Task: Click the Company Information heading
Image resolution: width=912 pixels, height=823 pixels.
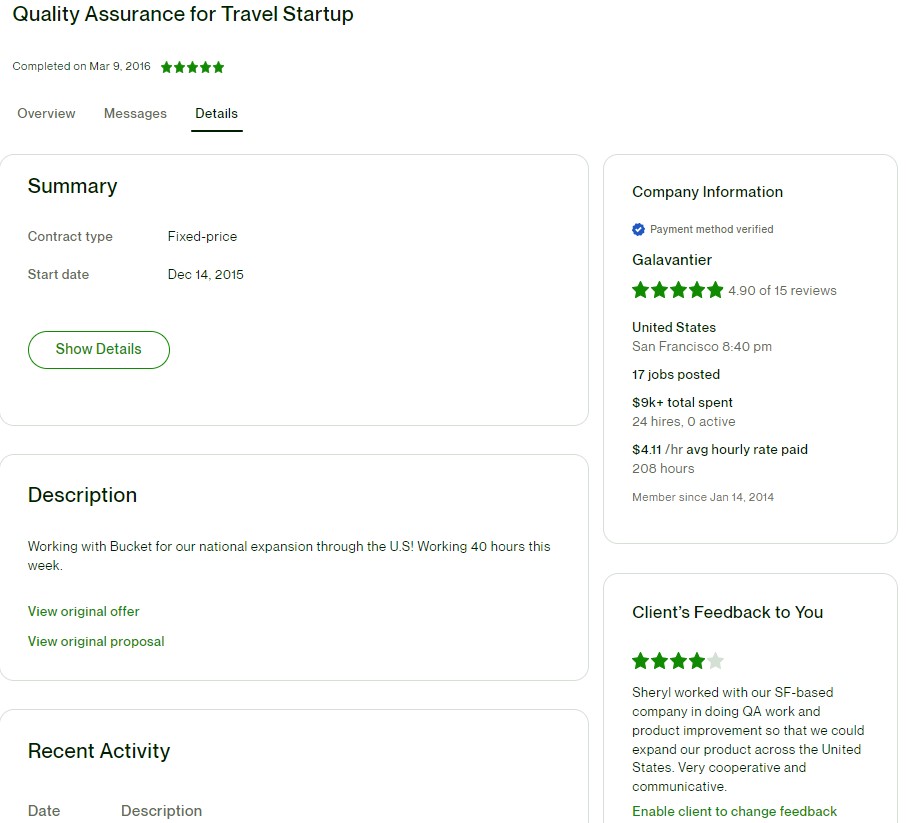Action: [x=707, y=192]
